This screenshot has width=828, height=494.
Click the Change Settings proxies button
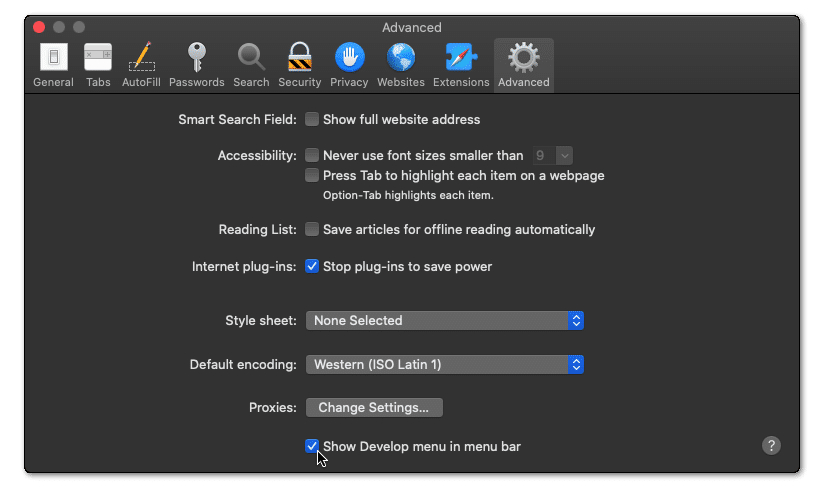373,408
